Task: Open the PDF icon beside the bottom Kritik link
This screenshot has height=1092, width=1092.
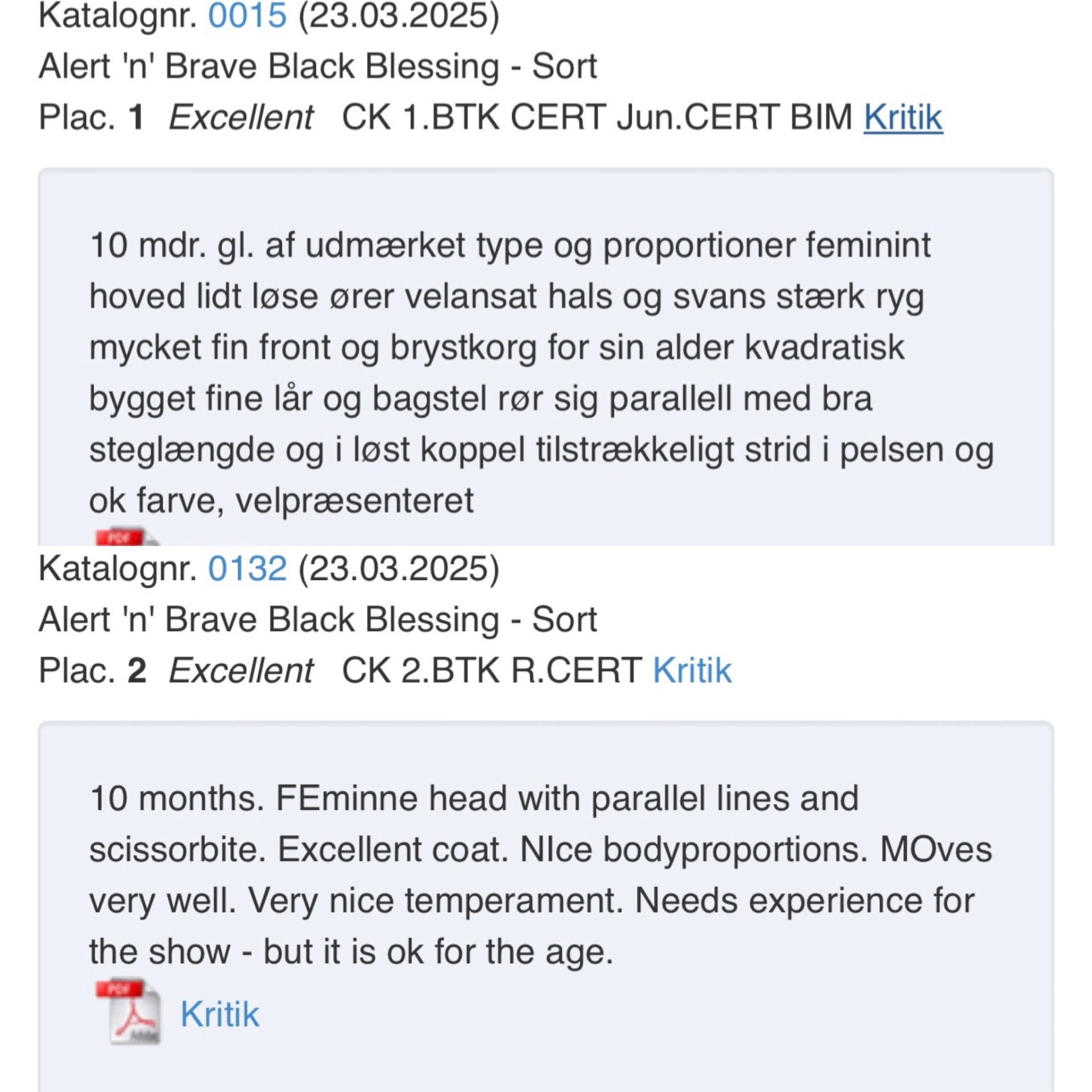Action: pyautogui.click(x=129, y=1012)
